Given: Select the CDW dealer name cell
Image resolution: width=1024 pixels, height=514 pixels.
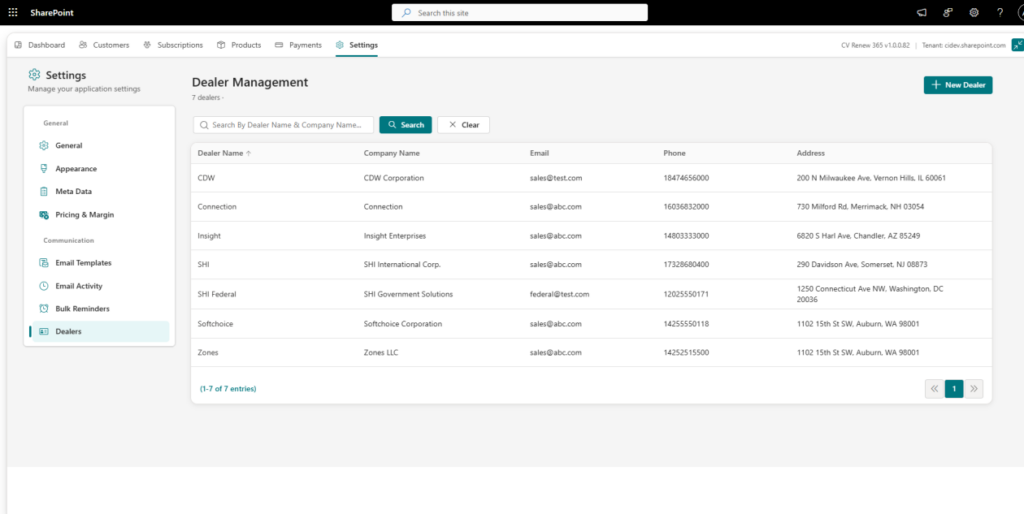Looking at the screenshot, I should point(205,178).
